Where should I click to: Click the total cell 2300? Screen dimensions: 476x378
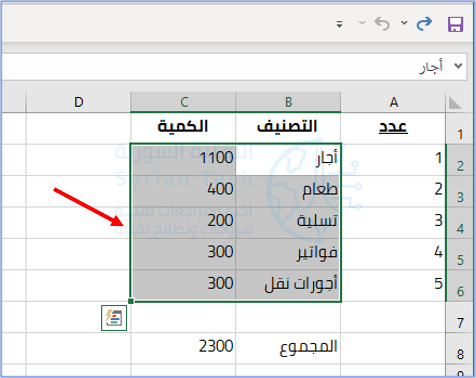[183, 348]
